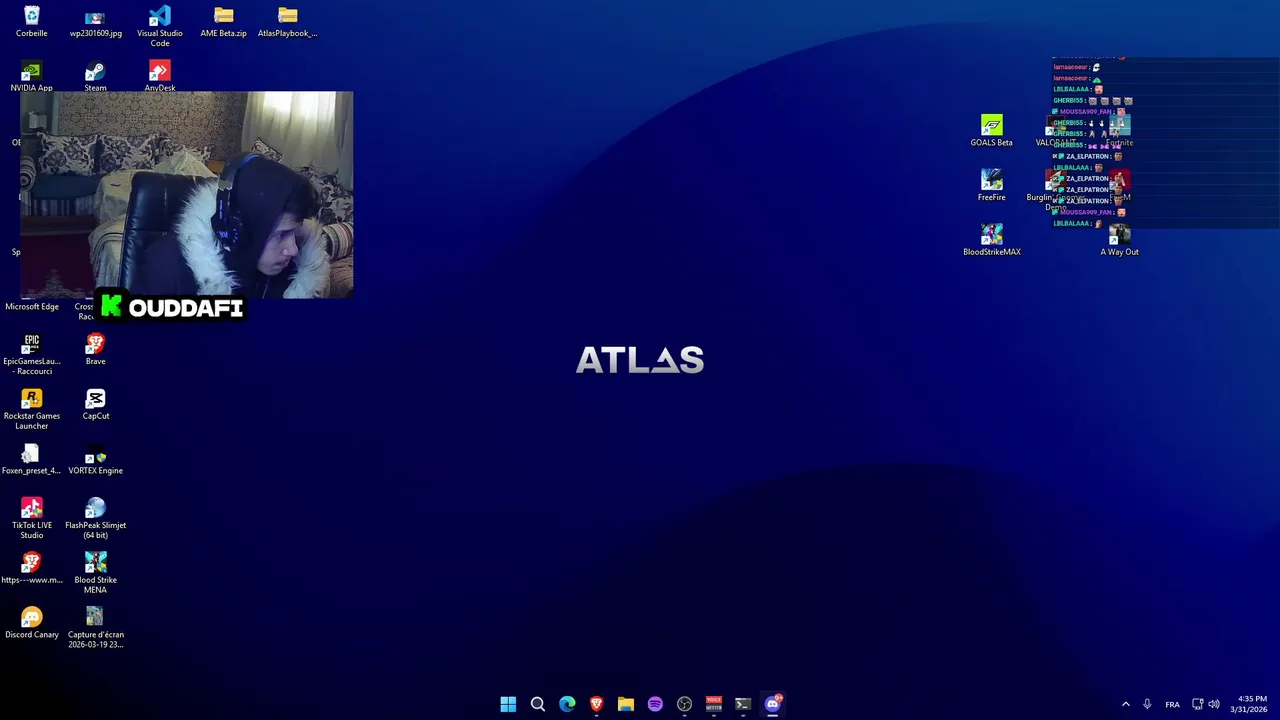Screen dimensions: 1280x720
Task: Open taskbar Search
Action: pyautogui.click(x=537, y=704)
